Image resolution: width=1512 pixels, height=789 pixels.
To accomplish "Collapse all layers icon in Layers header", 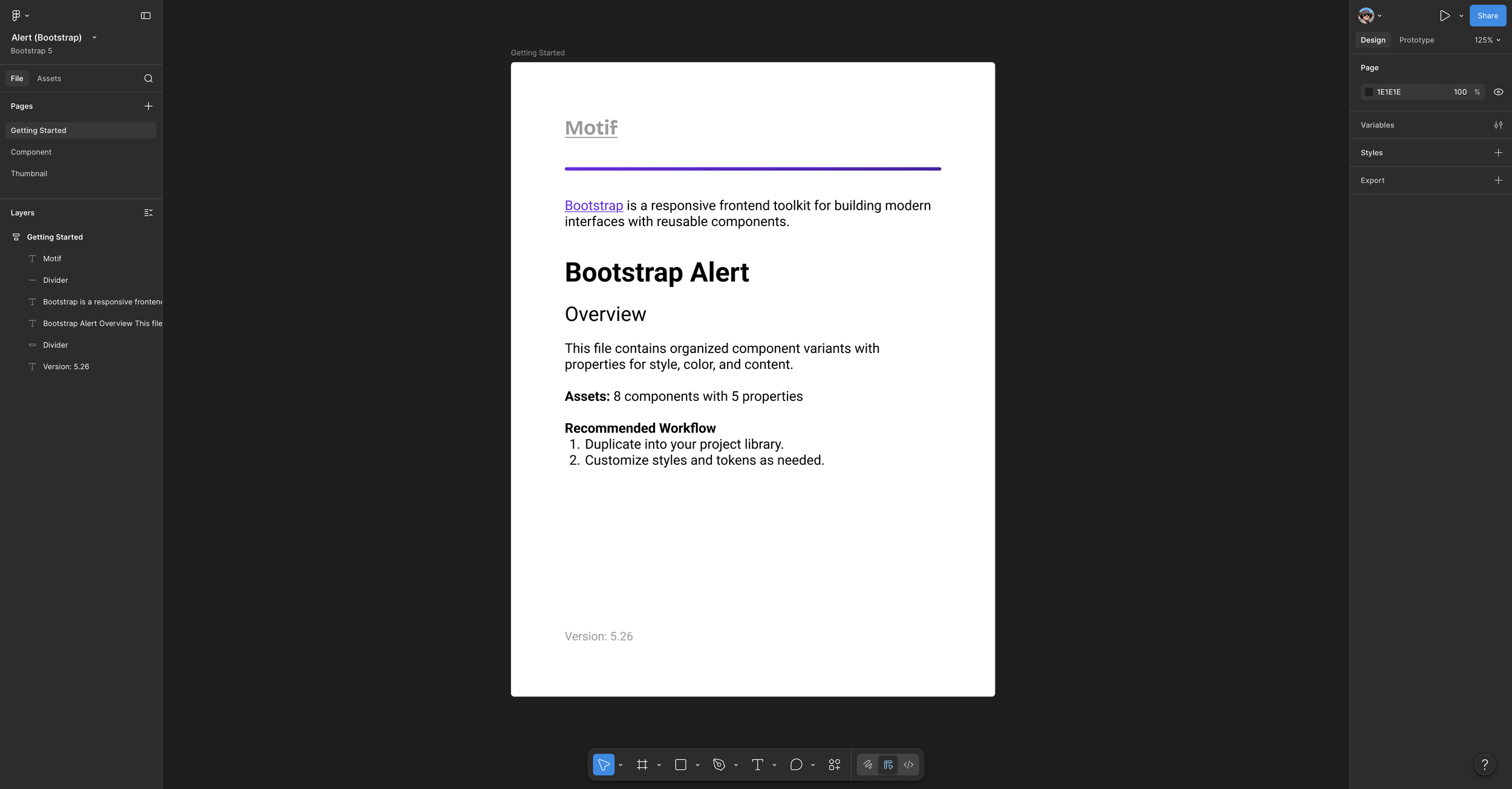I will [x=148, y=213].
